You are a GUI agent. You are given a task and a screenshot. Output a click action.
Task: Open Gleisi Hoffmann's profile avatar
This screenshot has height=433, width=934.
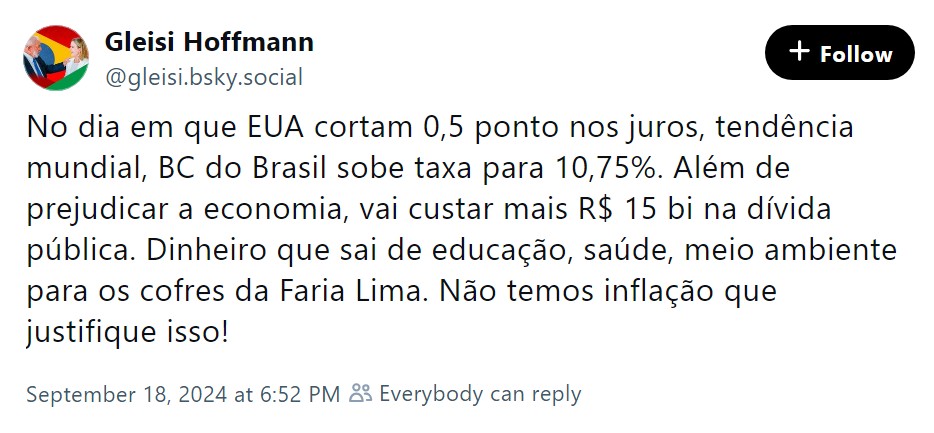click(x=55, y=58)
